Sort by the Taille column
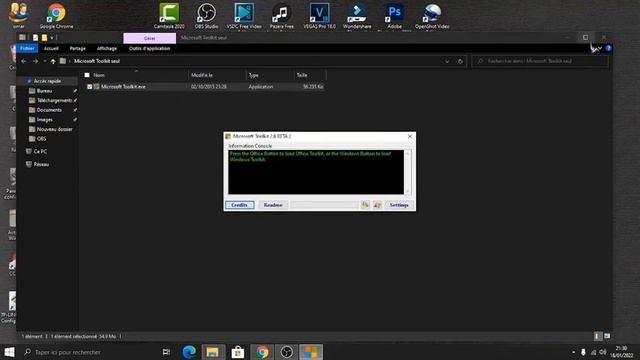 point(302,75)
